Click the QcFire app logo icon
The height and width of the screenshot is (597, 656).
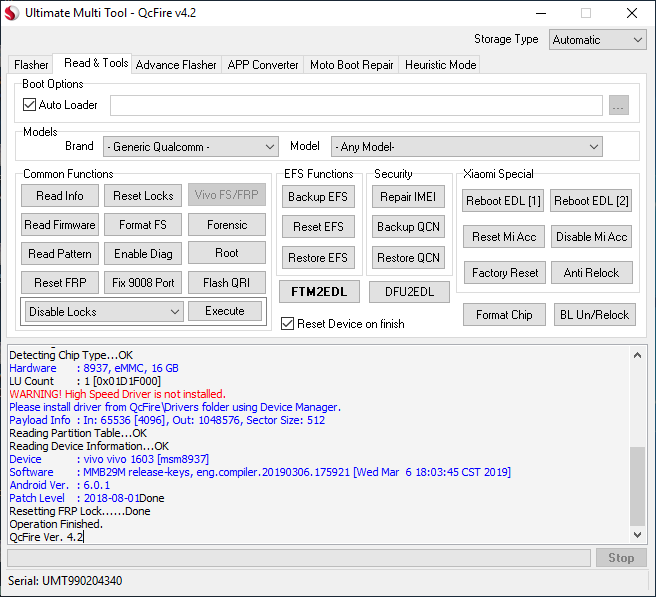(12, 13)
